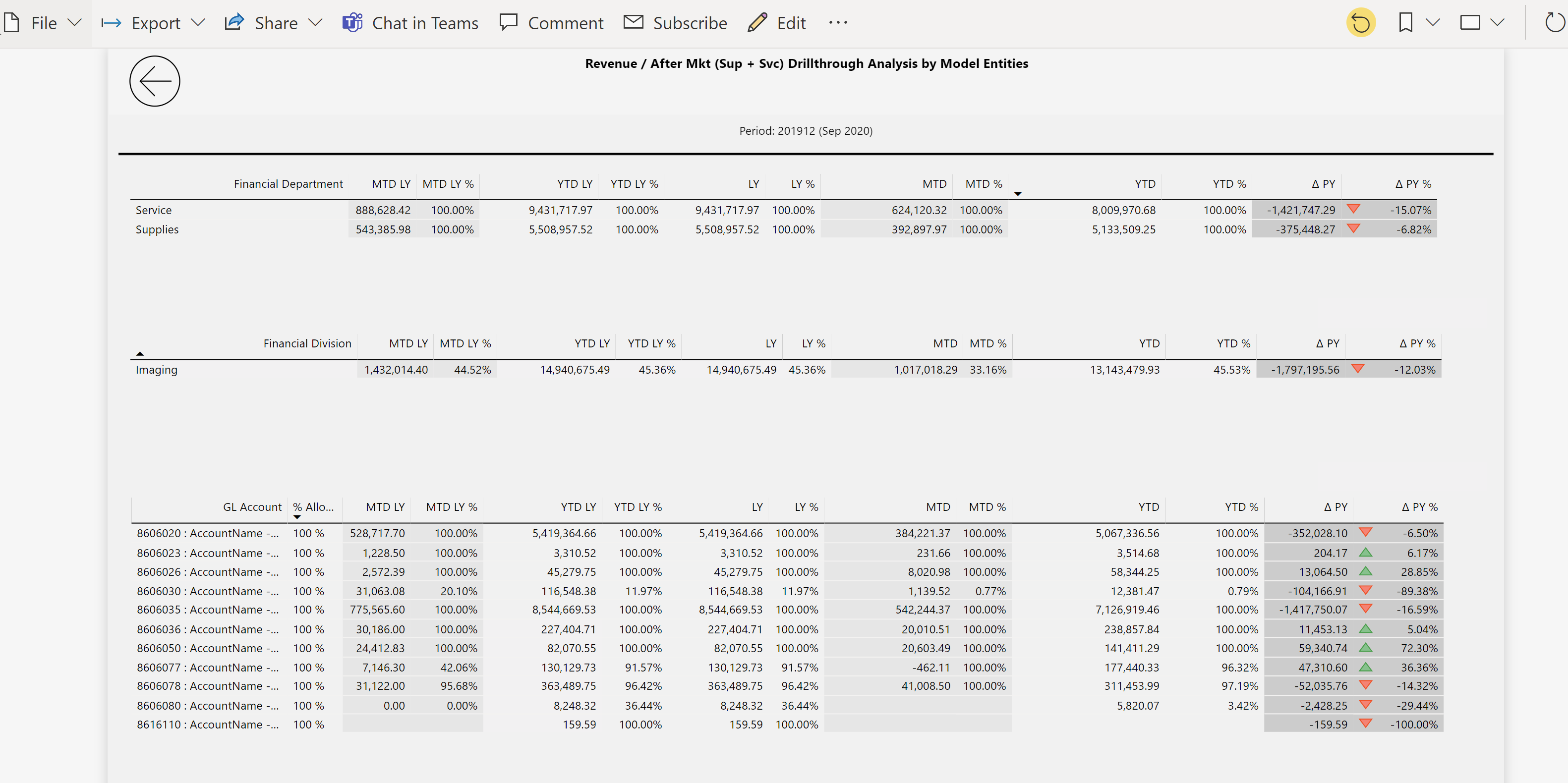Click the Period: 201912 (Sep 2020) label
Image resolution: width=1568 pixels, height=783 pixels.
point(806,131)
